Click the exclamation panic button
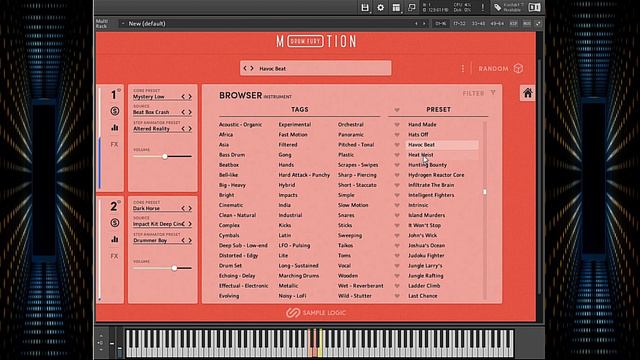Image resolution: width=640 pixels, height=360 pixels. pyautogui.click(x=483, y=7)
